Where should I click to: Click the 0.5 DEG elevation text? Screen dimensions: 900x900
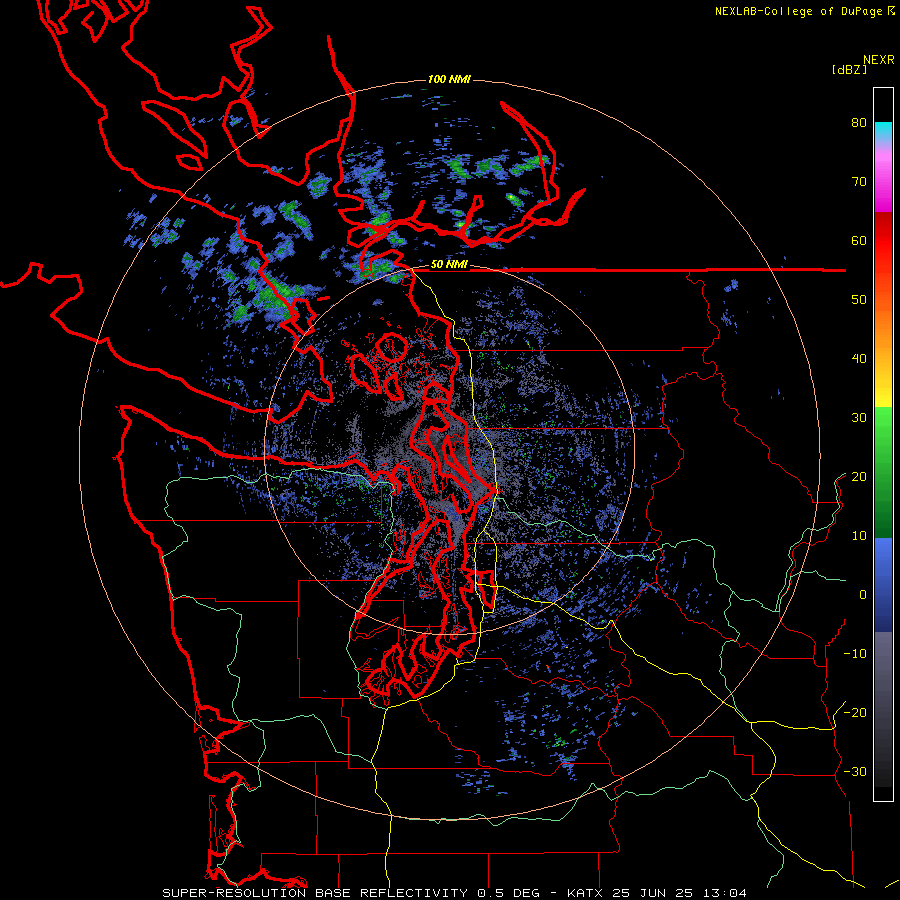[509, 893]
